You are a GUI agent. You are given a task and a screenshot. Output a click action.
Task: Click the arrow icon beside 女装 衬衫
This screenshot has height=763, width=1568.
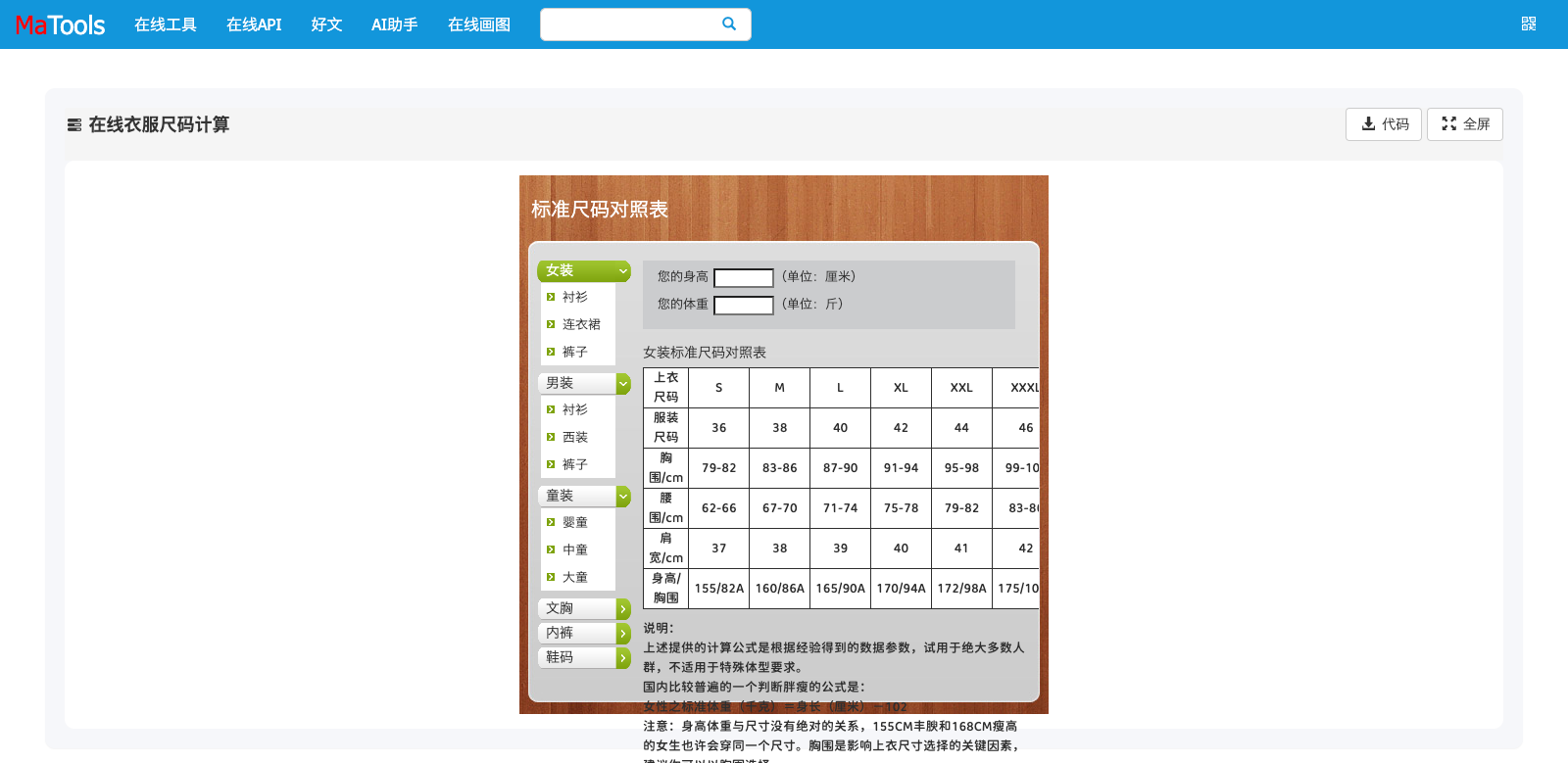551,297
